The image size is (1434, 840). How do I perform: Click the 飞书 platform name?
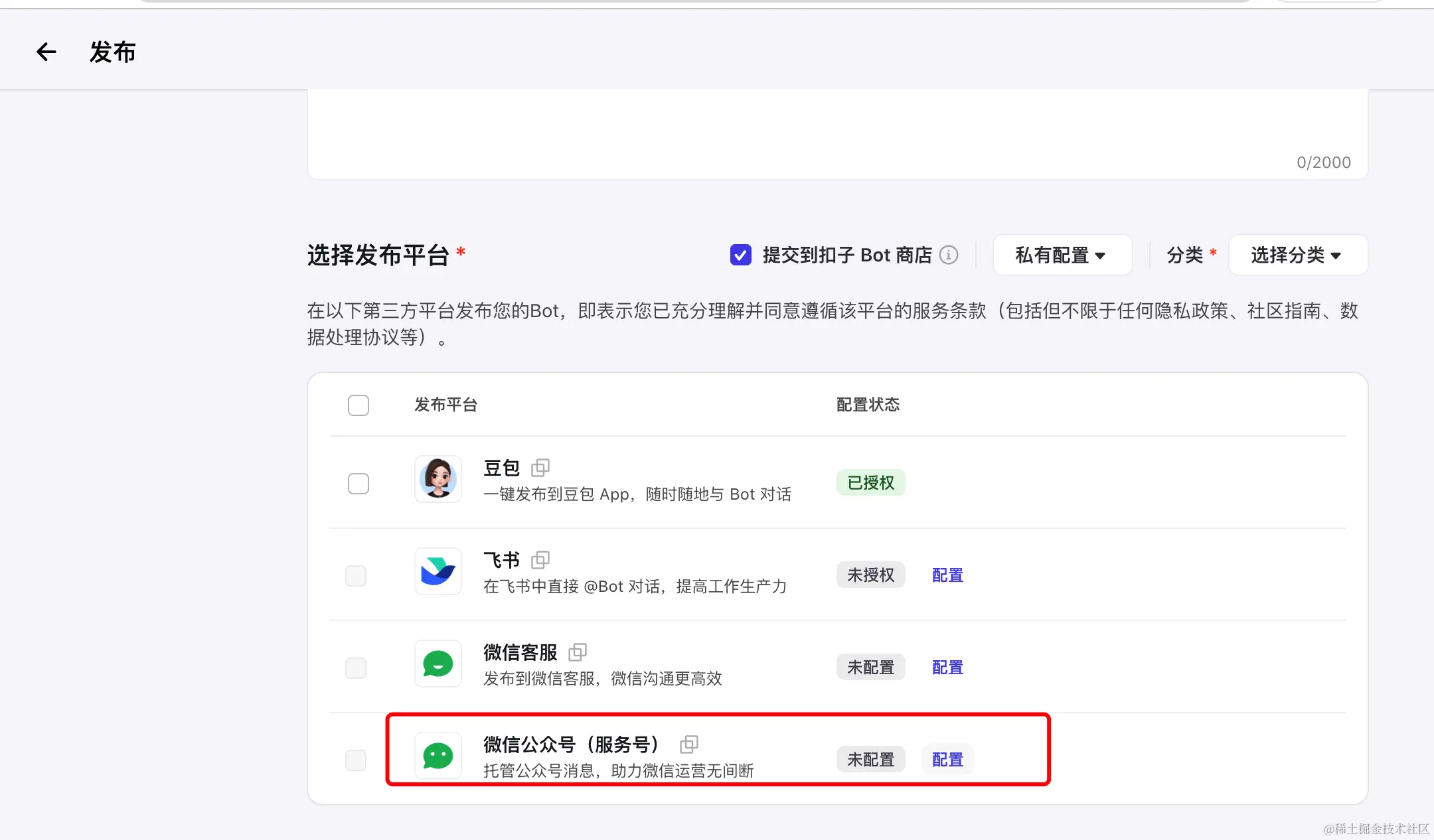click(502, 560)
